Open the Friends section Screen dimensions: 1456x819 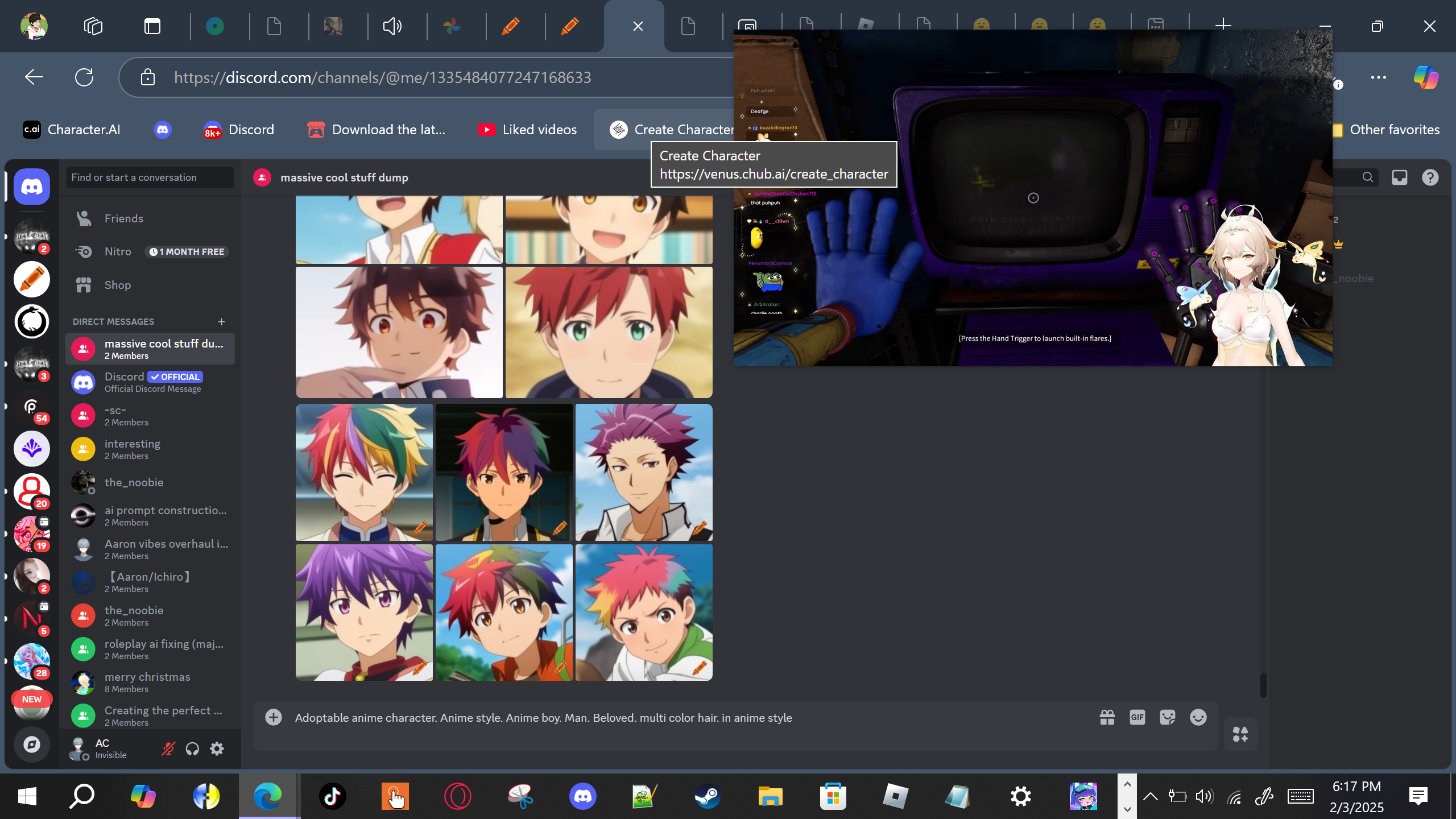[x=150, y=218]
